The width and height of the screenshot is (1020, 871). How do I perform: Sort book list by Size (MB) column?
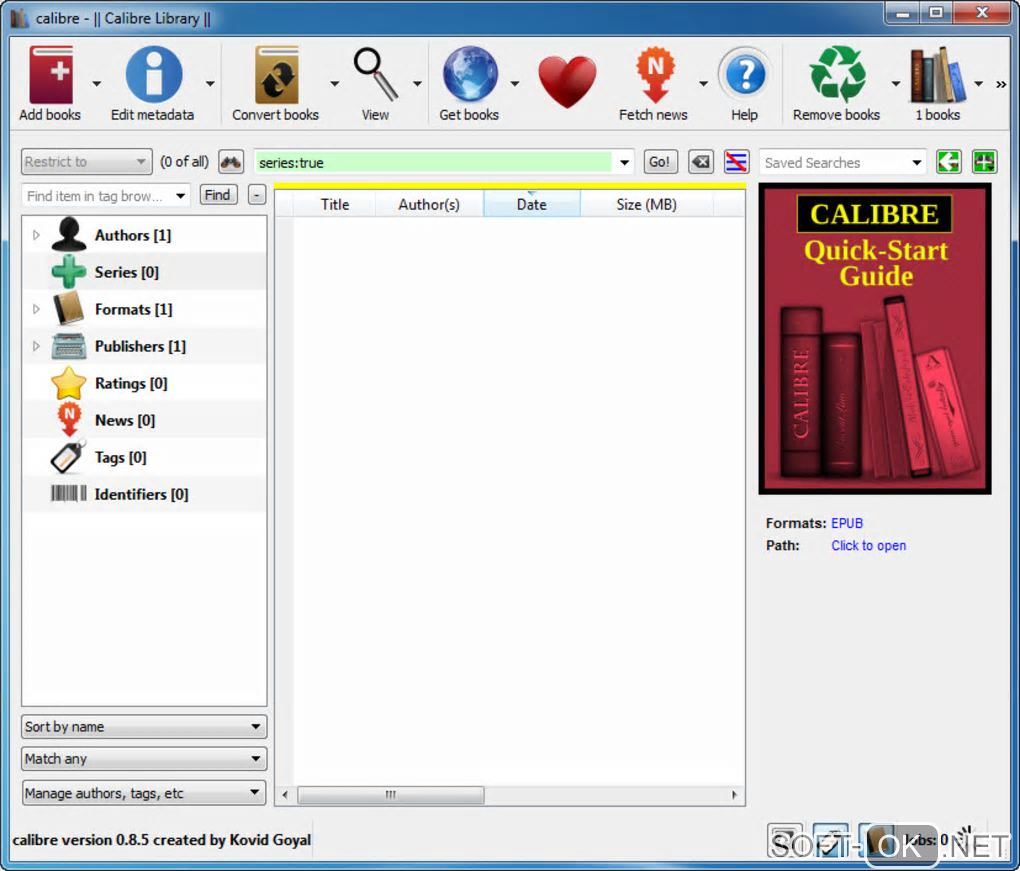tap(647, 204)
